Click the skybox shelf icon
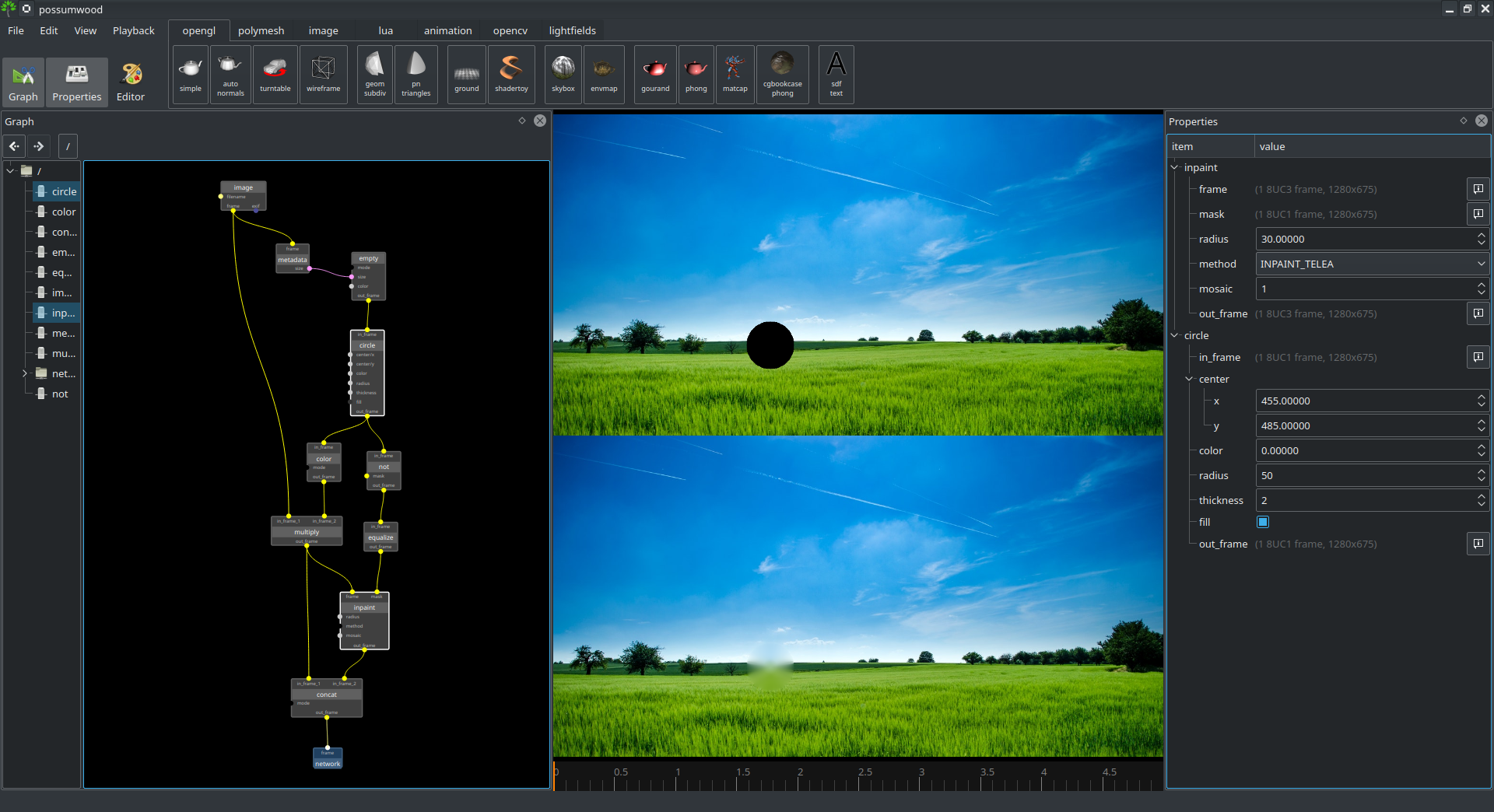Image resolution: width=1494 pixels, height=812 pixels. (563, 75)
